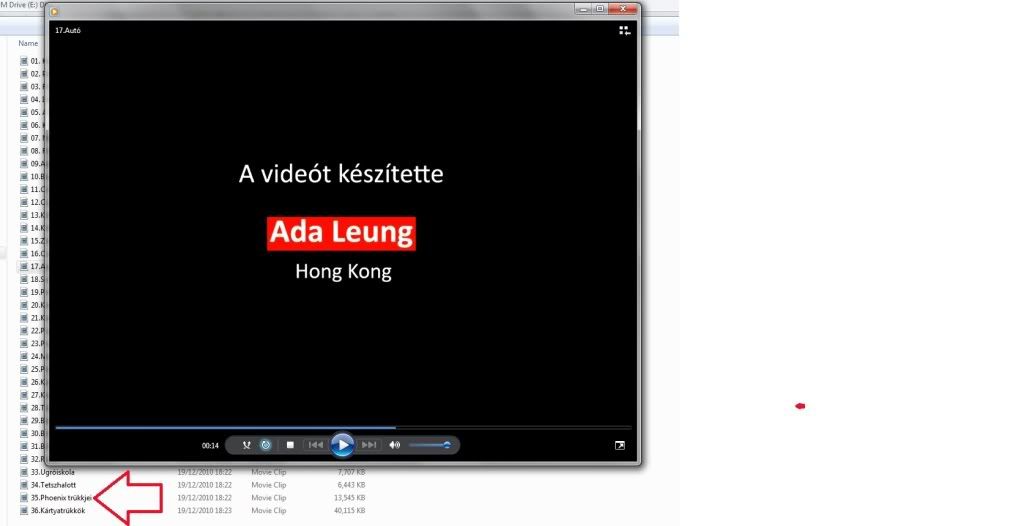Click file icon of row 02.
Screen dimensions: 1024x526
click(x=24, y=74)
